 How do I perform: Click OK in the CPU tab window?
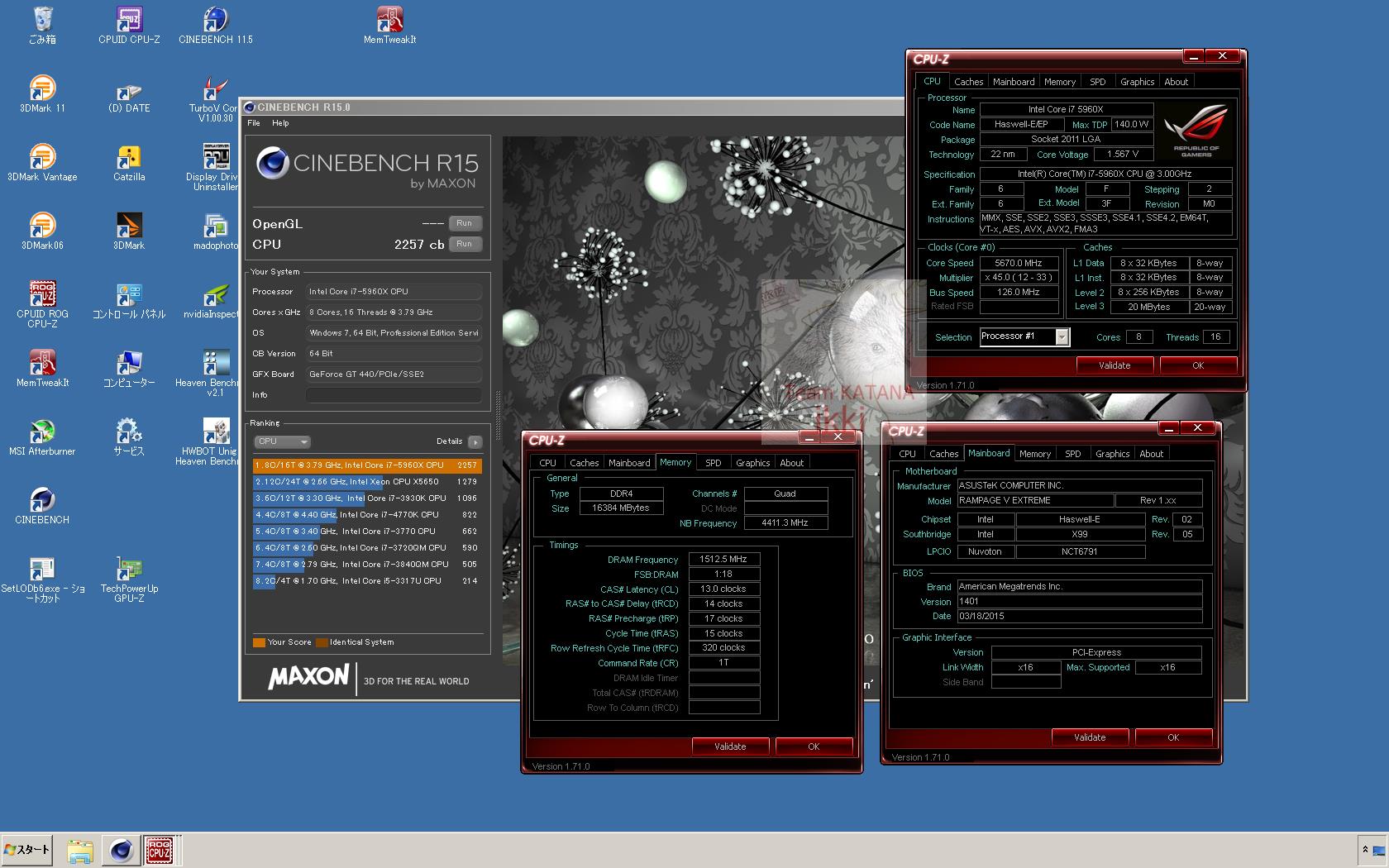pyautogui.click(x=1198, y=365)
